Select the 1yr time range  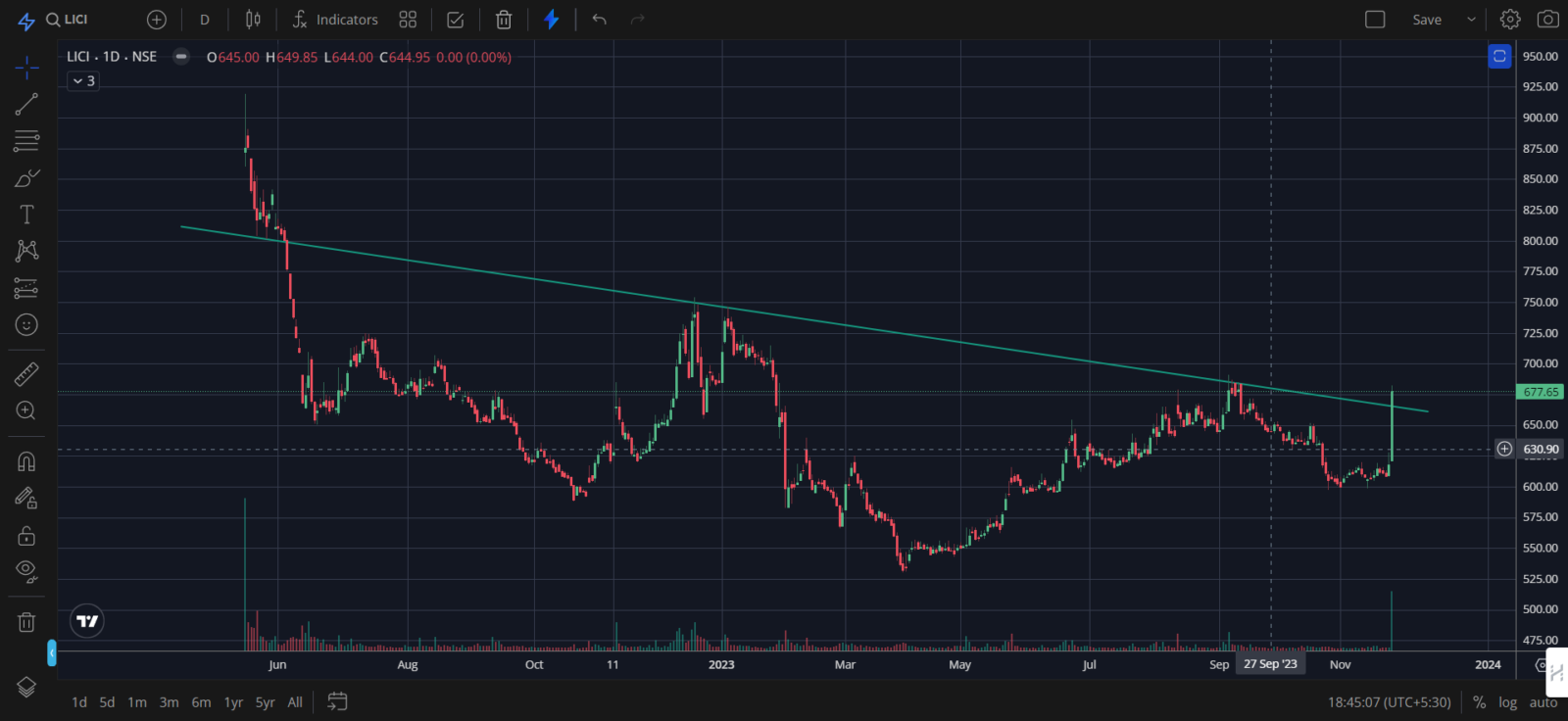[x=233, y=702]
